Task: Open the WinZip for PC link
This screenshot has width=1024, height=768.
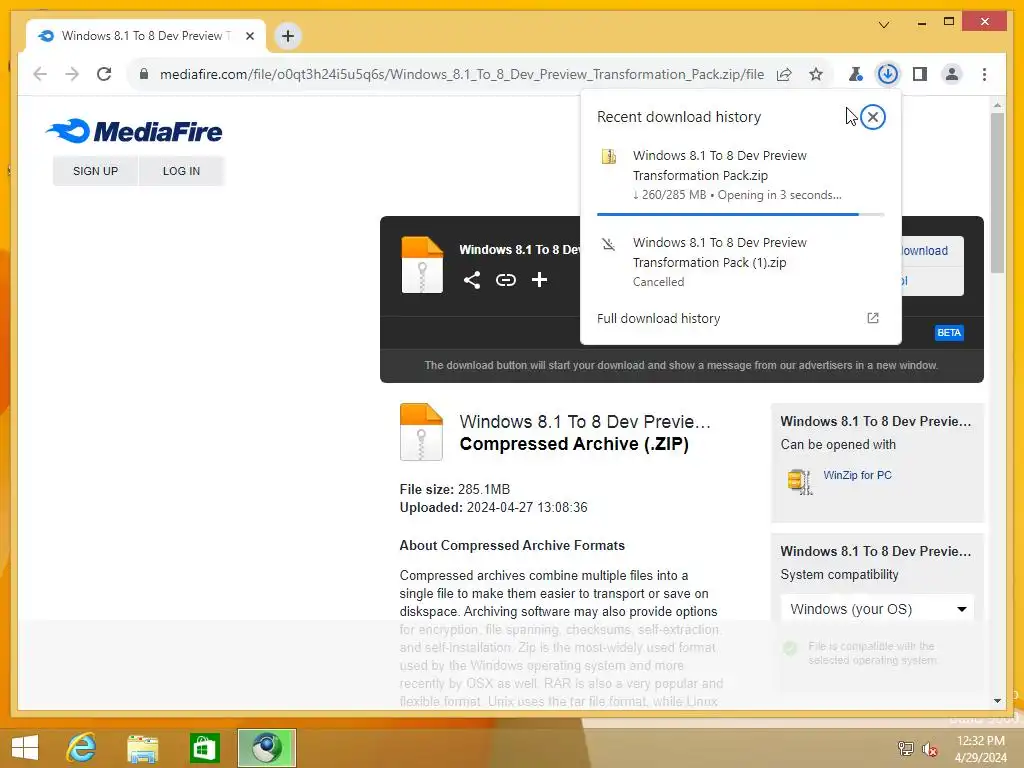Action: [857, 475]
